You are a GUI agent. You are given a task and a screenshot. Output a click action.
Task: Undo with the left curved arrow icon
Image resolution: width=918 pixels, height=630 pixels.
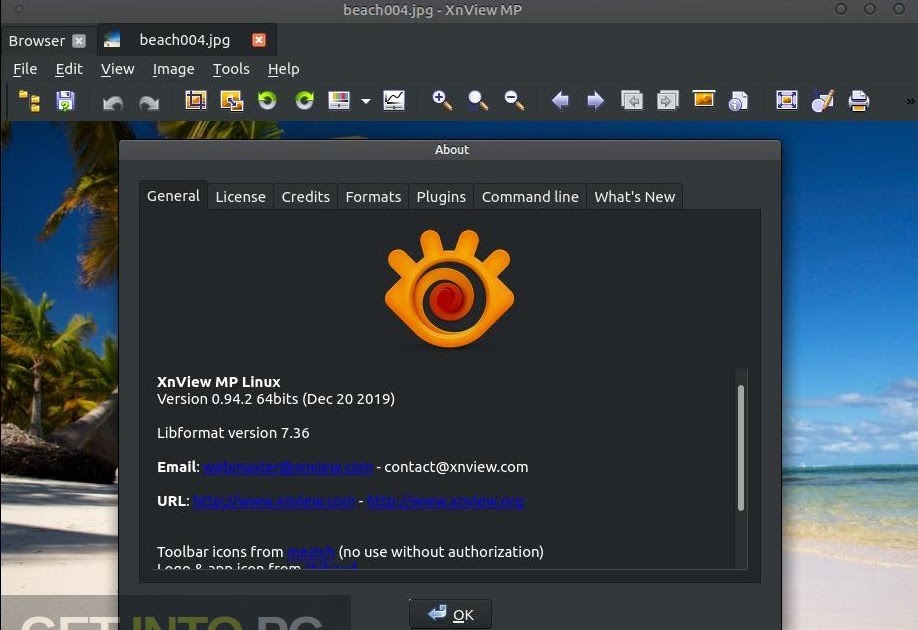[x=112, y=102]
